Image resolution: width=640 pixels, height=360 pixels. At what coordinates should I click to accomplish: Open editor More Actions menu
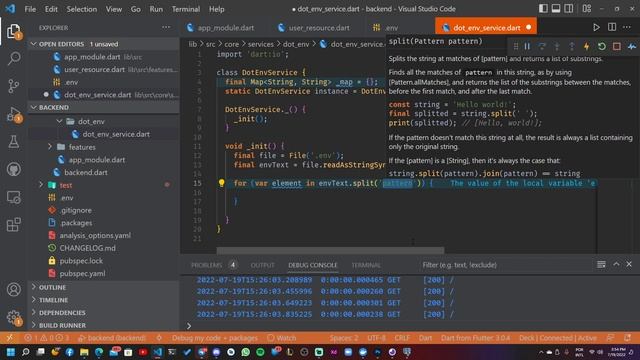click(627, 27)
